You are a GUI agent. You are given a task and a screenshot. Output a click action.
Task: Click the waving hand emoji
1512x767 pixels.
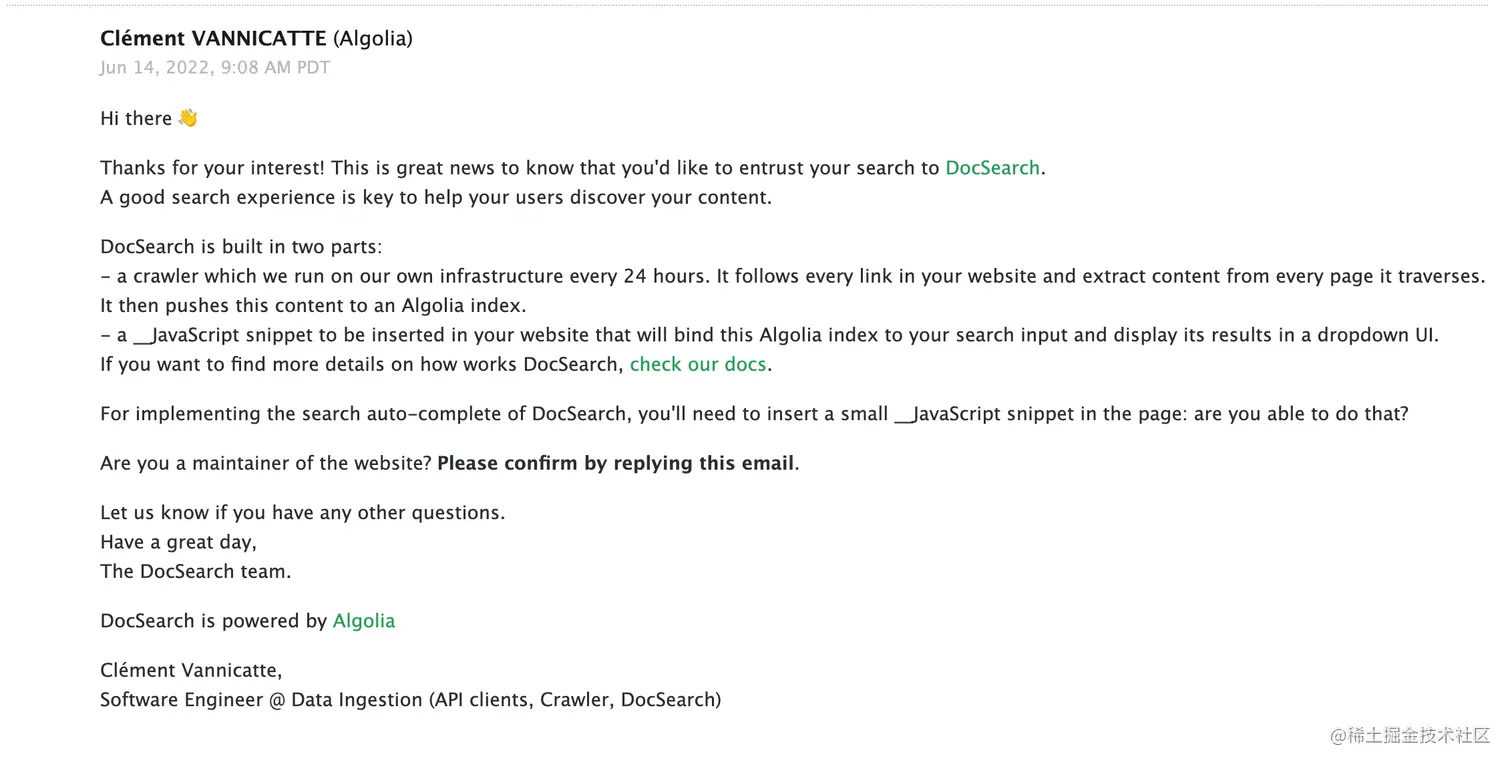(188, 118)
